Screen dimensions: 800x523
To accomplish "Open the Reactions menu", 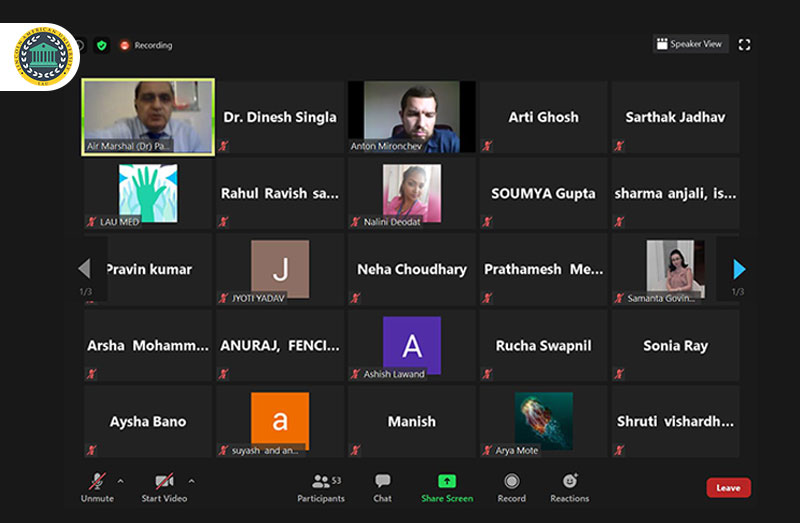I will pos(569,488).
